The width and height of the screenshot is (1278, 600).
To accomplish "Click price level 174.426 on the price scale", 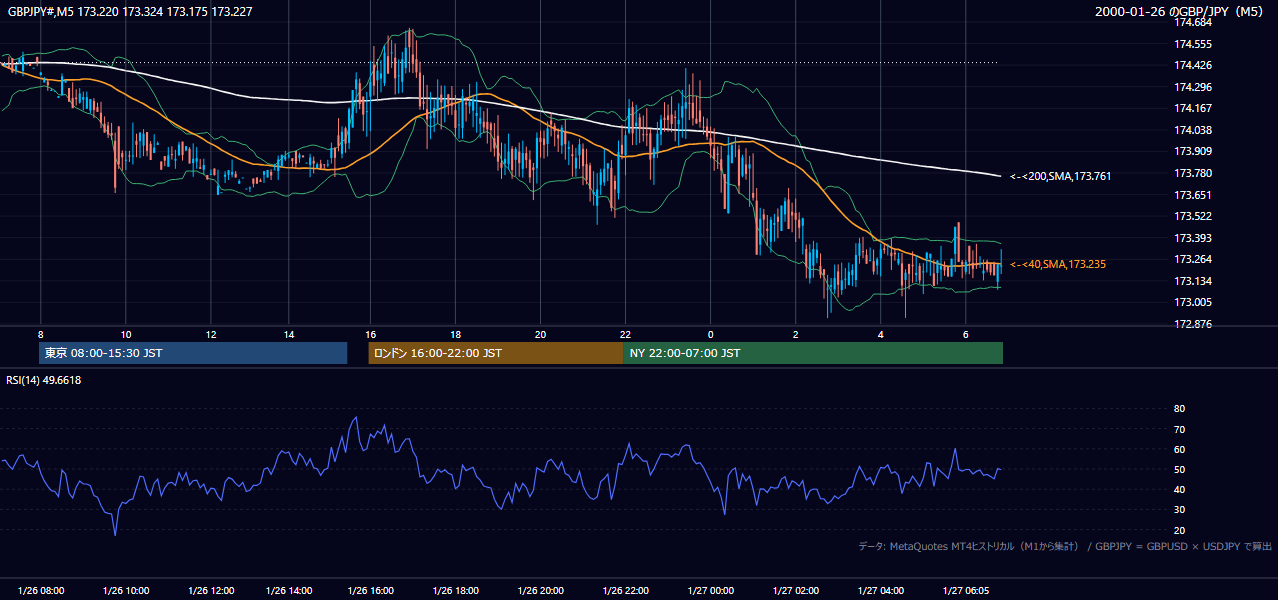I will click(x=1193, y=66).
